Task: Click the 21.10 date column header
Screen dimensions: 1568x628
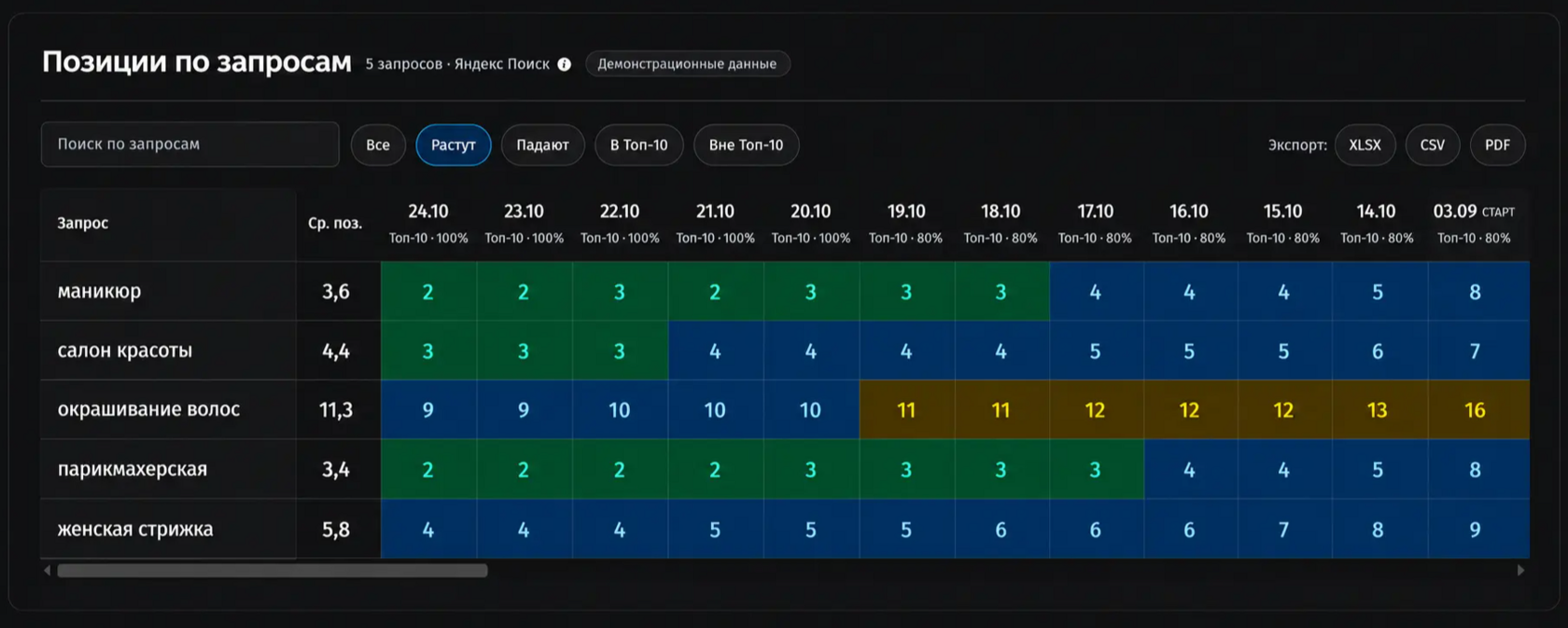Action: click(715, 224)
